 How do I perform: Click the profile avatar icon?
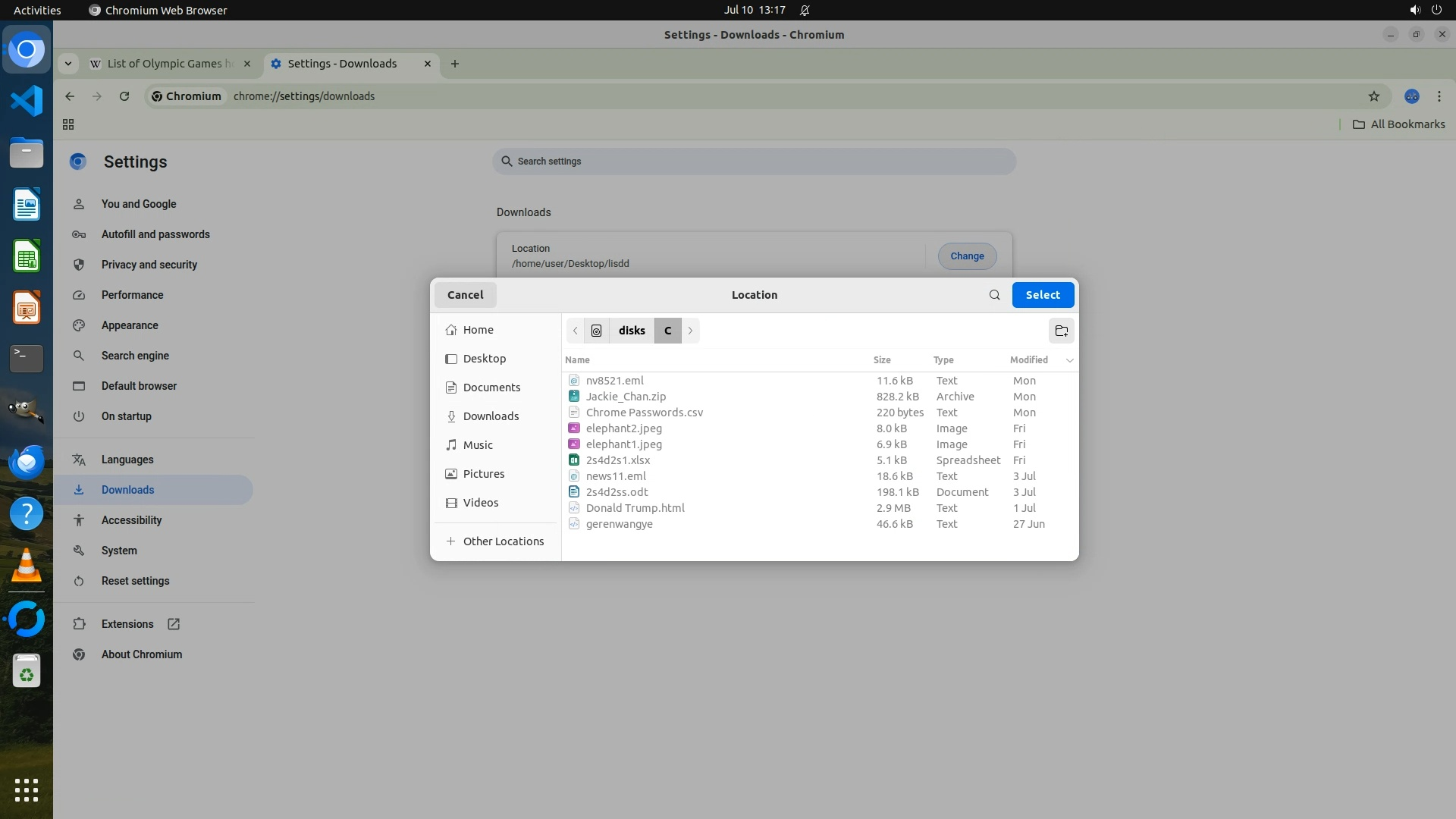(1411, 96)
